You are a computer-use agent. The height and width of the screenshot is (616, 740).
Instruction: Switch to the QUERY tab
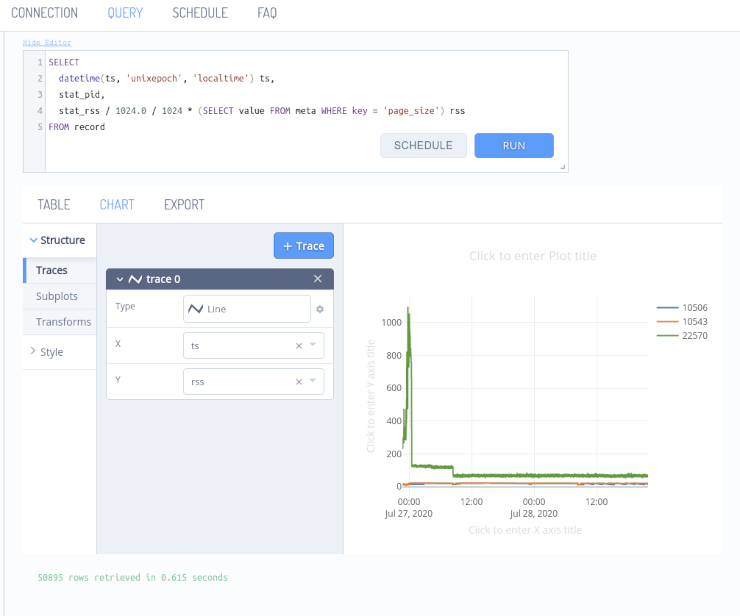125,13
